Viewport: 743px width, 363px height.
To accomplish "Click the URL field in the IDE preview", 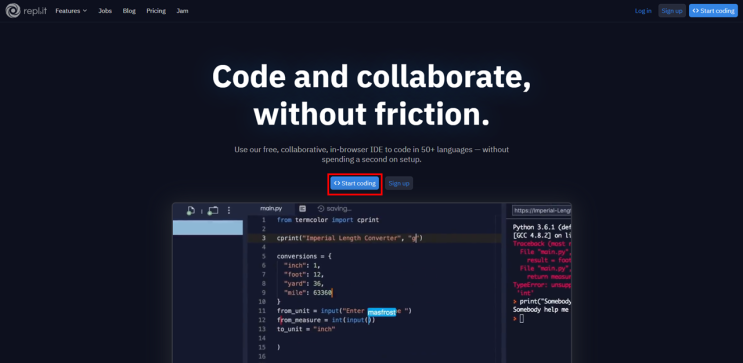I will pos(542,210).
